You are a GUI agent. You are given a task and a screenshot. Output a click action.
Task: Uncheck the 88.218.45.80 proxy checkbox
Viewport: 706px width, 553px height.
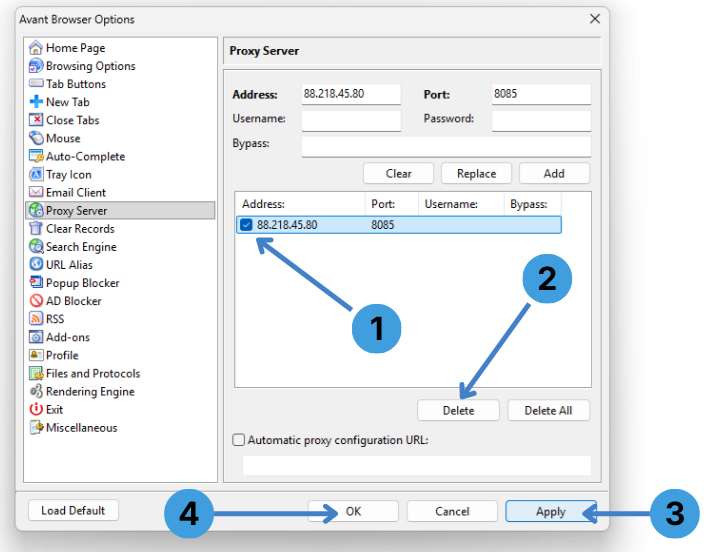tap(246, 225)
